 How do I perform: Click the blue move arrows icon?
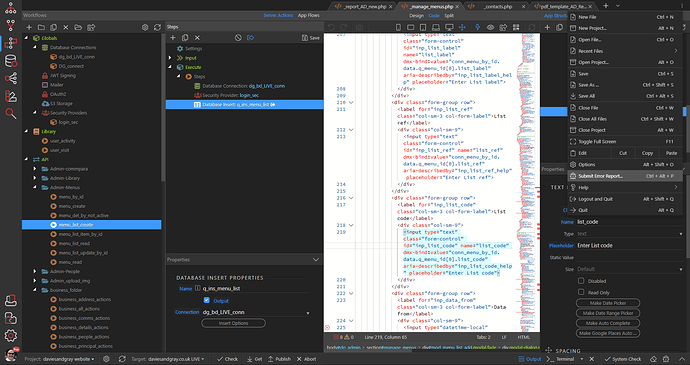462,27
